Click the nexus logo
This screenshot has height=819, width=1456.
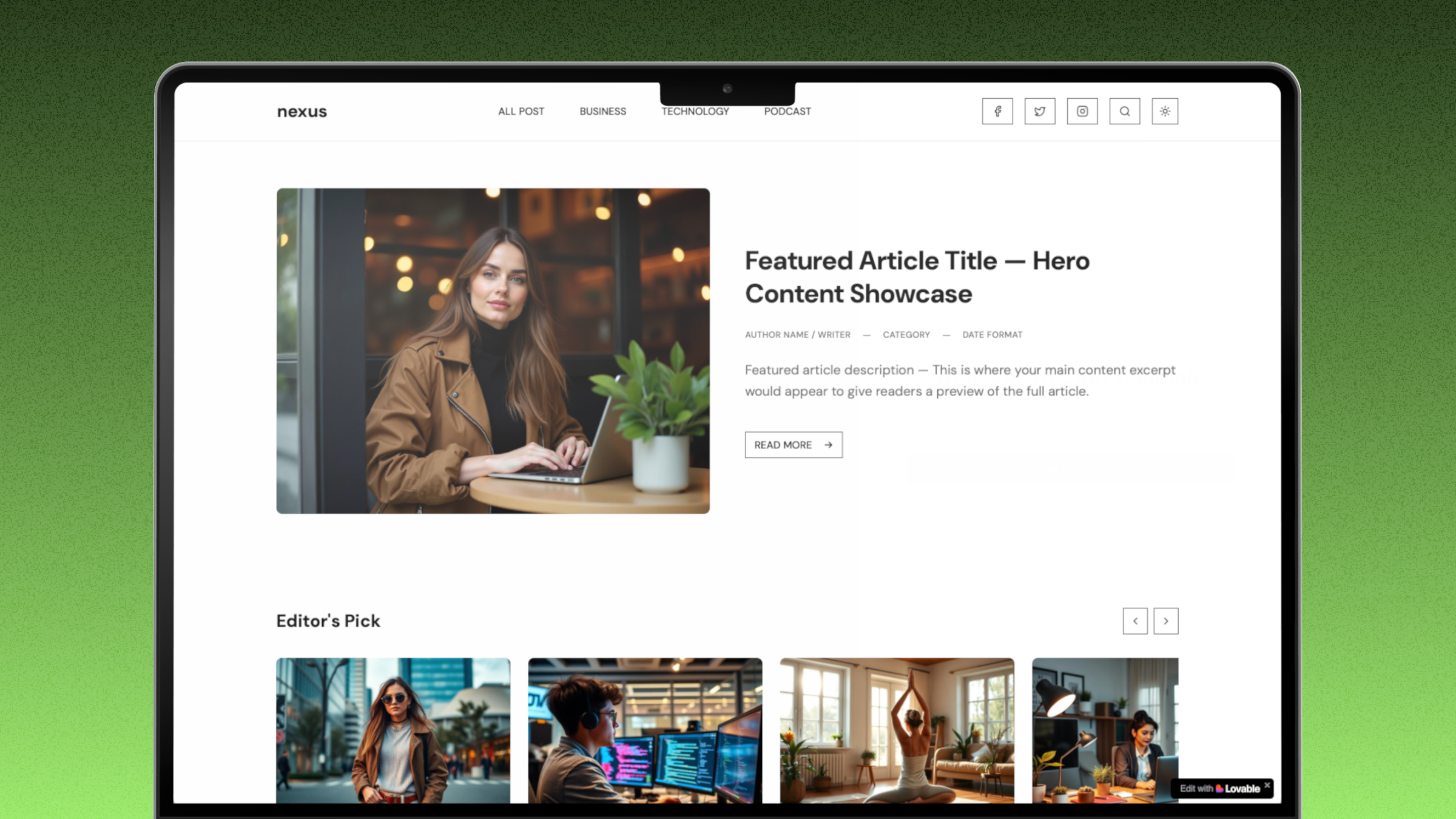[302, 112]
